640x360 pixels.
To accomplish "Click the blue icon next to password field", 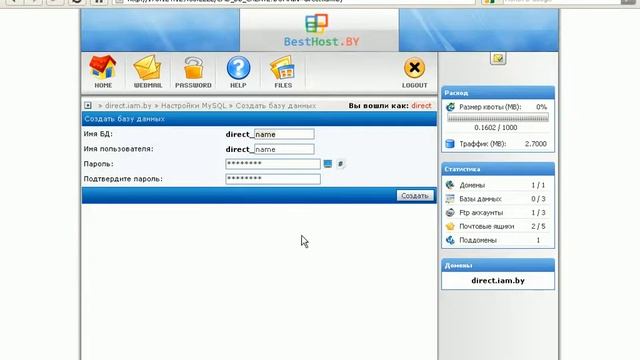I will 328,164.
